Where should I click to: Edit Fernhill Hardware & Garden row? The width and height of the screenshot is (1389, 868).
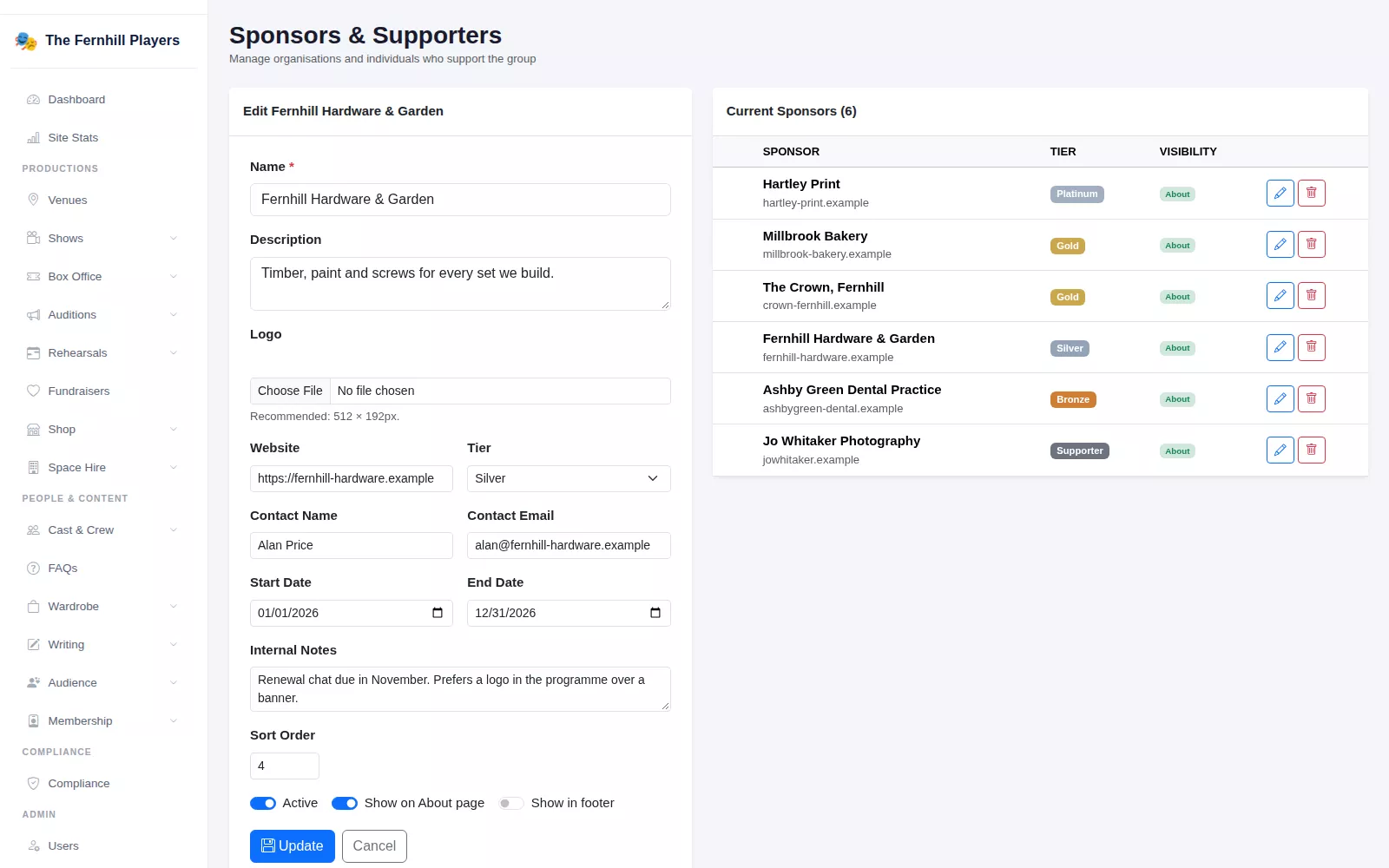pos(1280,347)
